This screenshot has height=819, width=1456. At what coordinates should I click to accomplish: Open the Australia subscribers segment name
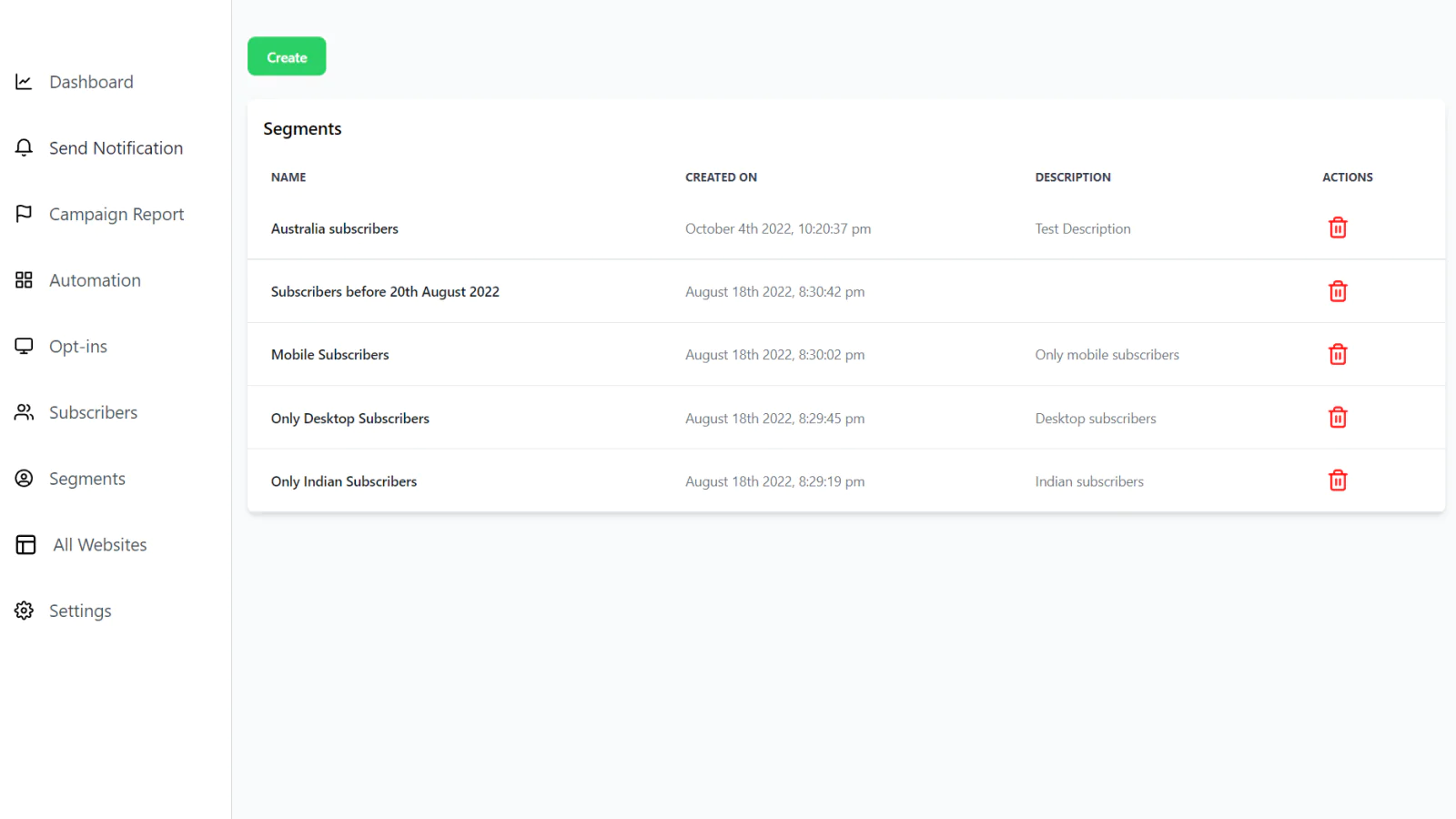[x=334, y=228]
